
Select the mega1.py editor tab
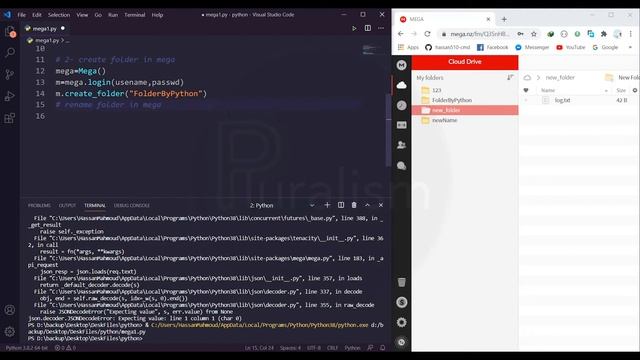click(x=44, y=29)
